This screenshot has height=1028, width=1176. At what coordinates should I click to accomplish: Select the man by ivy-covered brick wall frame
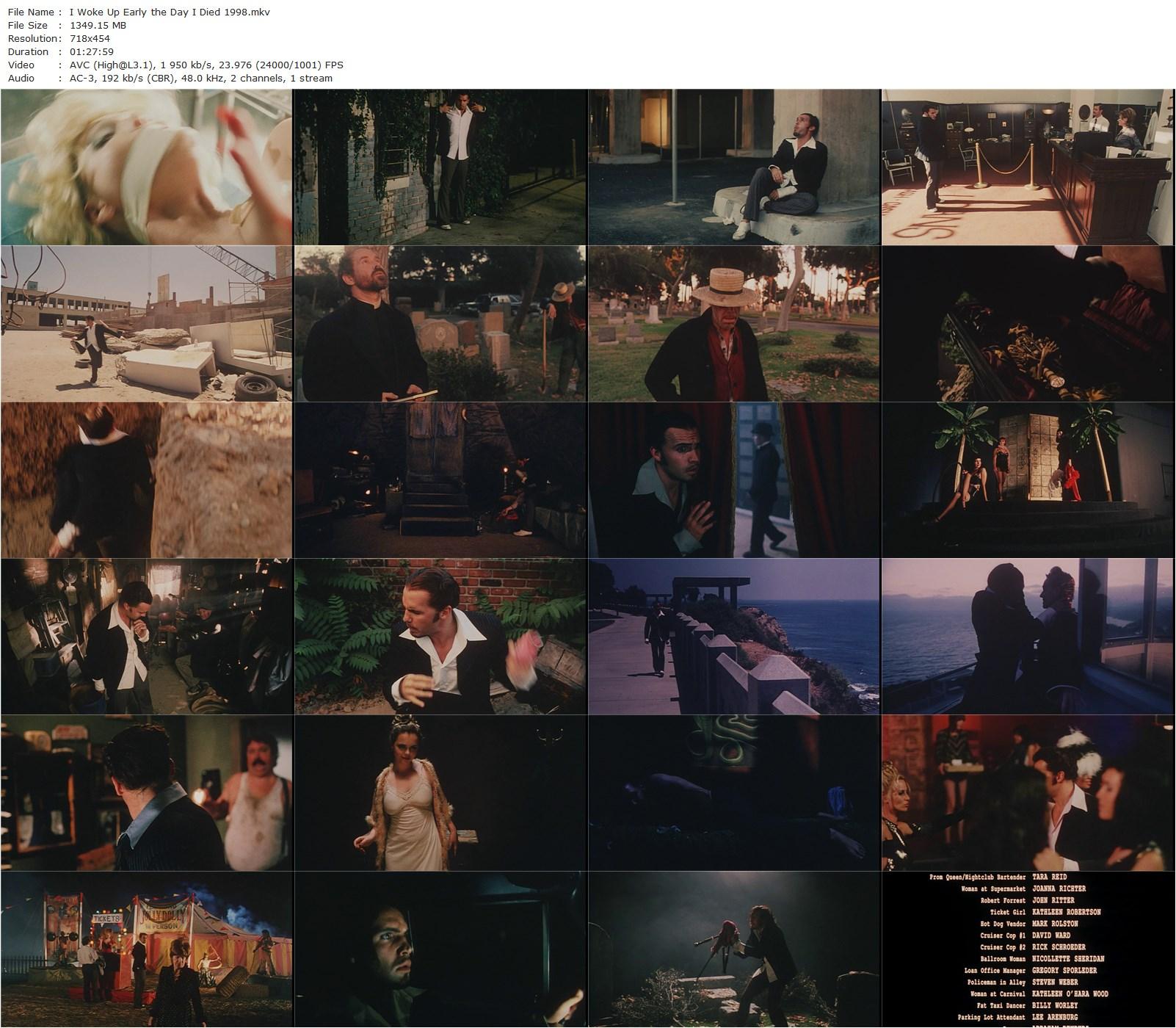[x=440, y=167]
